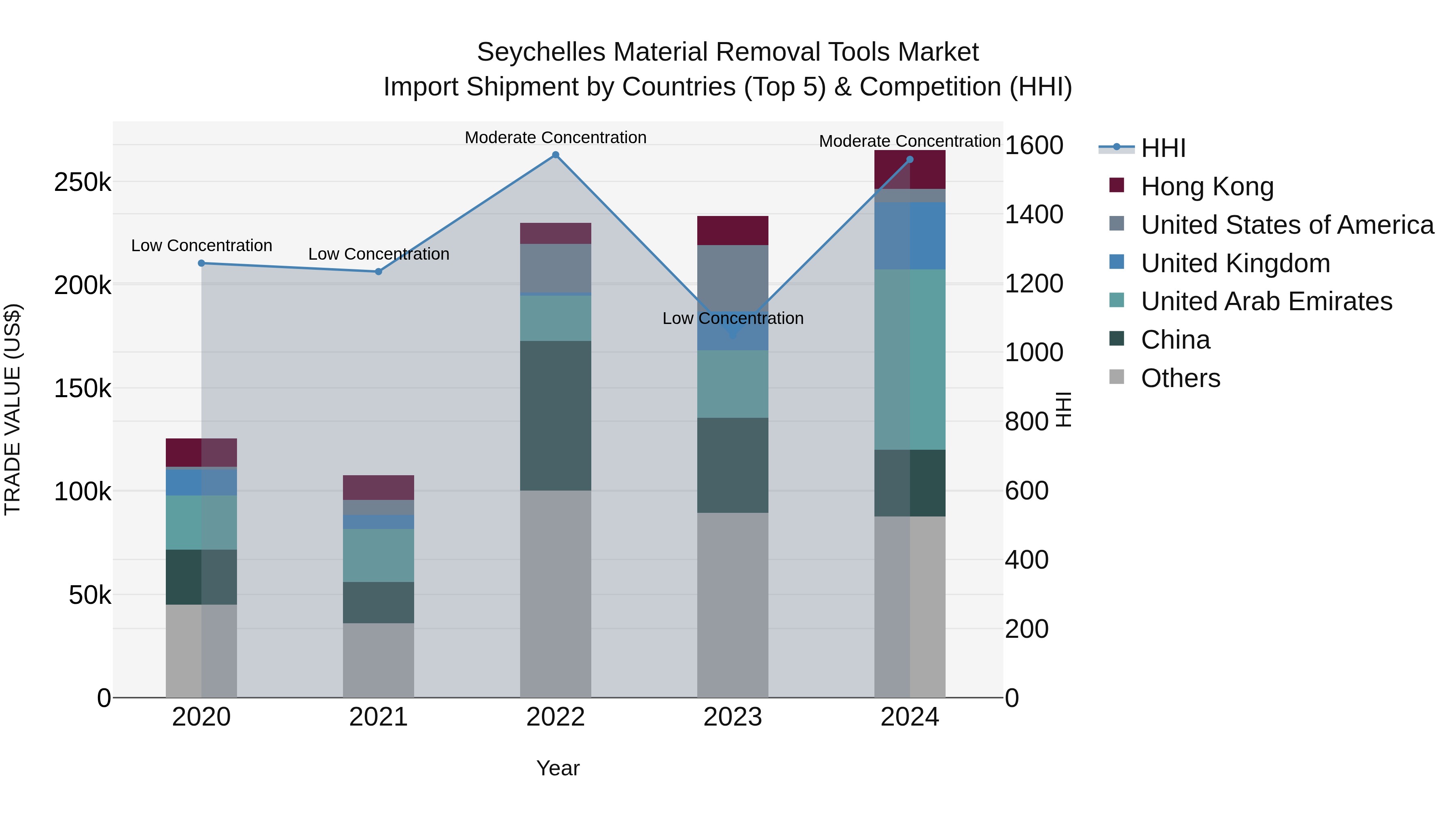Viewport: 1456px width, 819px height.
Task: Select the 2023 United States bar segment
Action: [733, 279]
